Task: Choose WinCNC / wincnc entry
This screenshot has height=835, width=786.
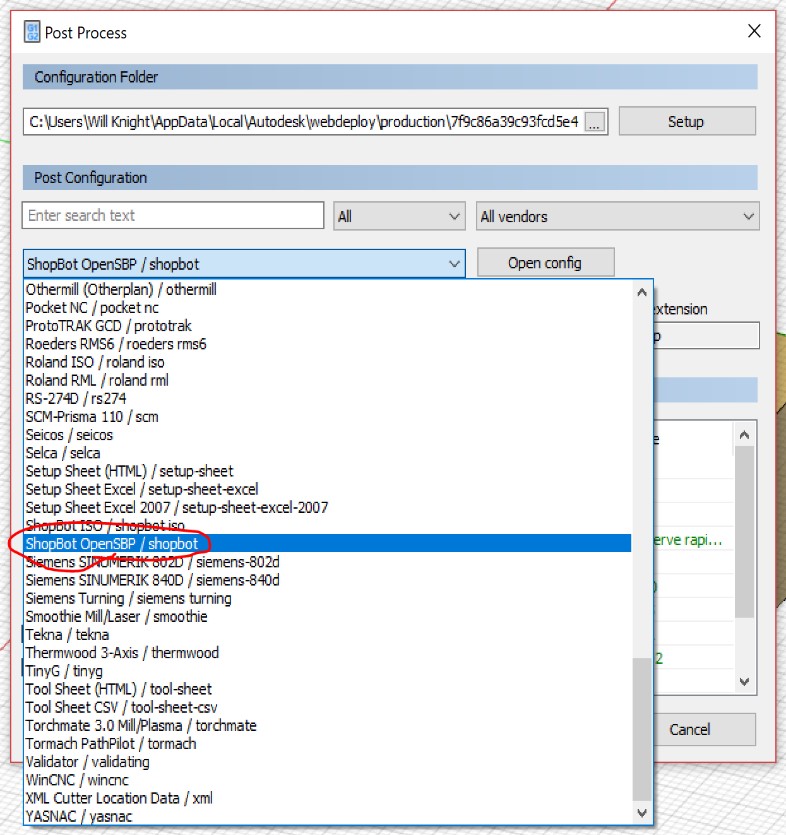Action: (x=328, y=780)
